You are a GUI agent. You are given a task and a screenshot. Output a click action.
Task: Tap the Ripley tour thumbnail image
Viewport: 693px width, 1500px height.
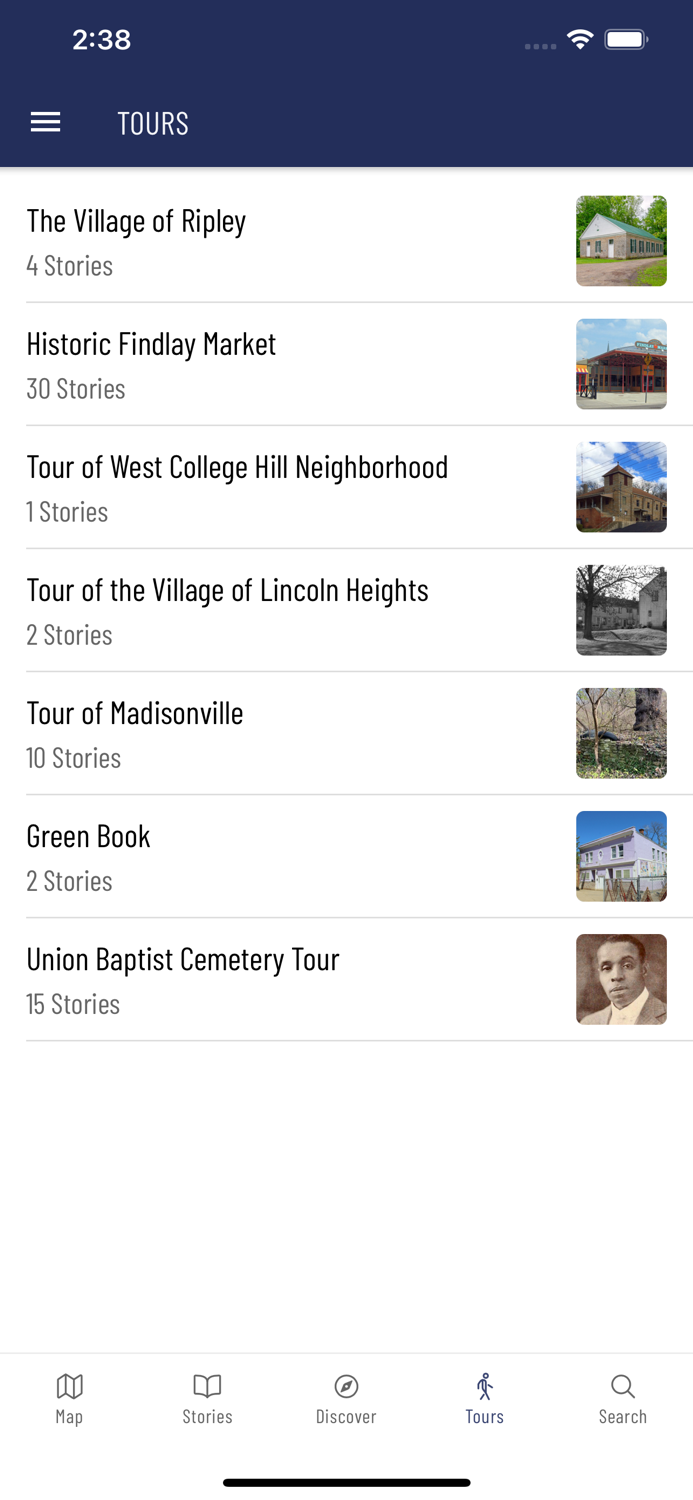621,241
